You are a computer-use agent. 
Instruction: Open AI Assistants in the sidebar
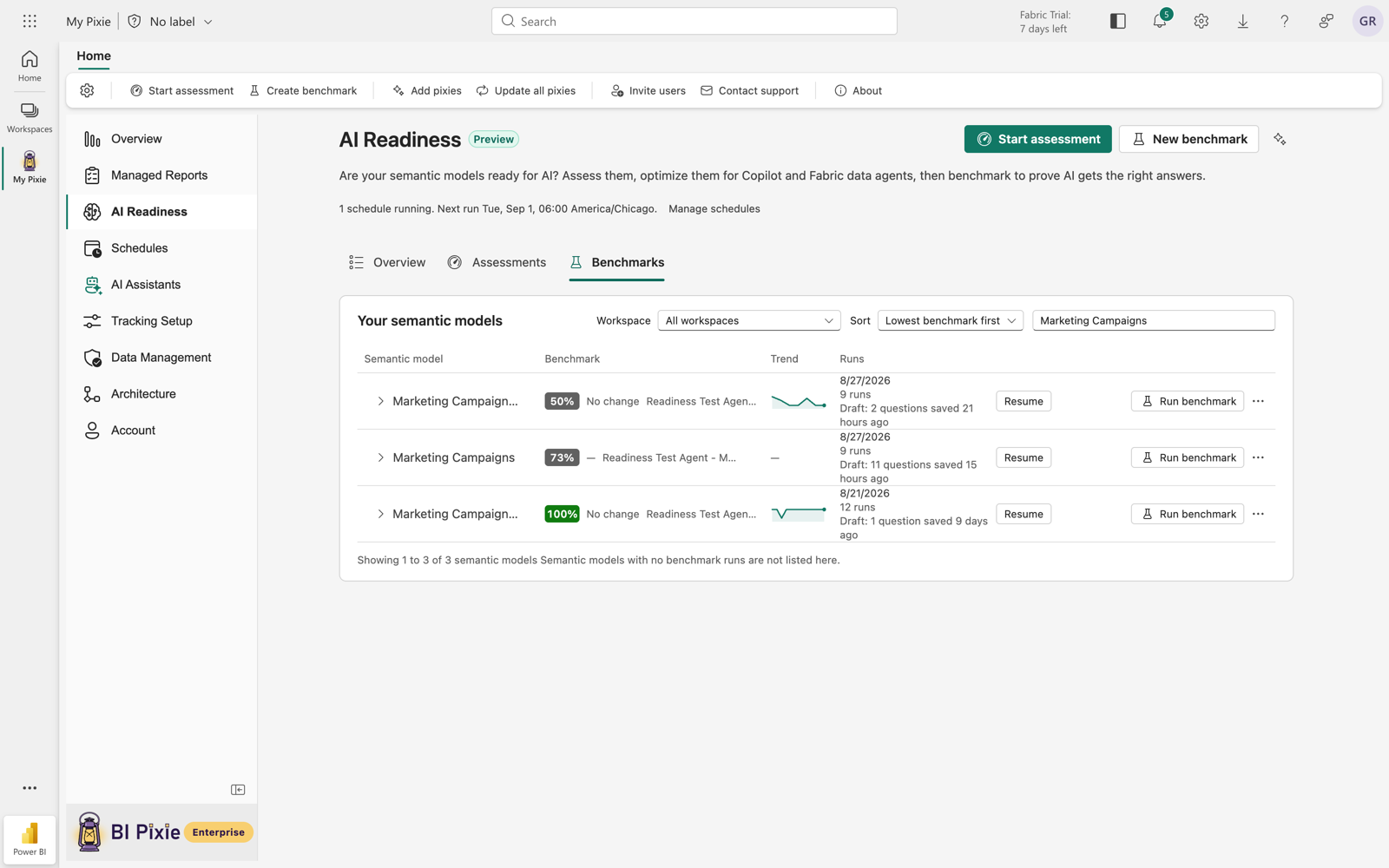pyautogui.click(x=161, y=285)
